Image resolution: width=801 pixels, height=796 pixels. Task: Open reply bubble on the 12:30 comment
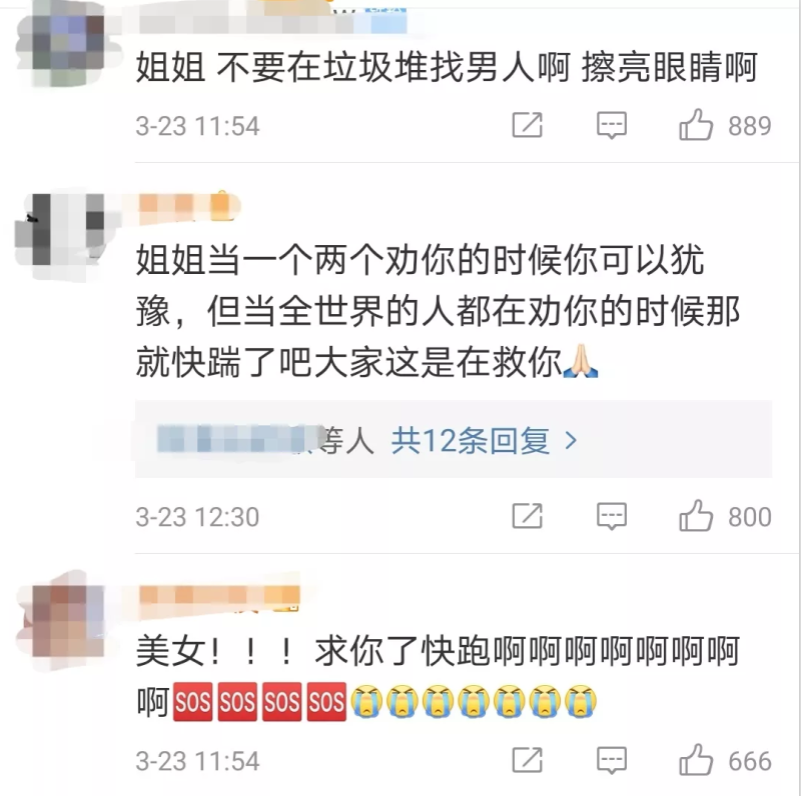pos(611,516)
